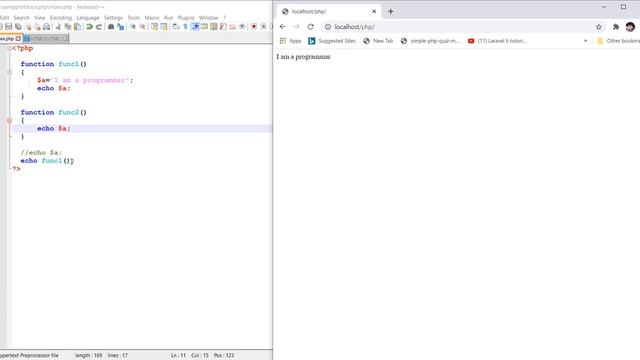Viewport: 640px width, 360px height.
Task: View site information icon in address bar
Action: click(328, 27)
